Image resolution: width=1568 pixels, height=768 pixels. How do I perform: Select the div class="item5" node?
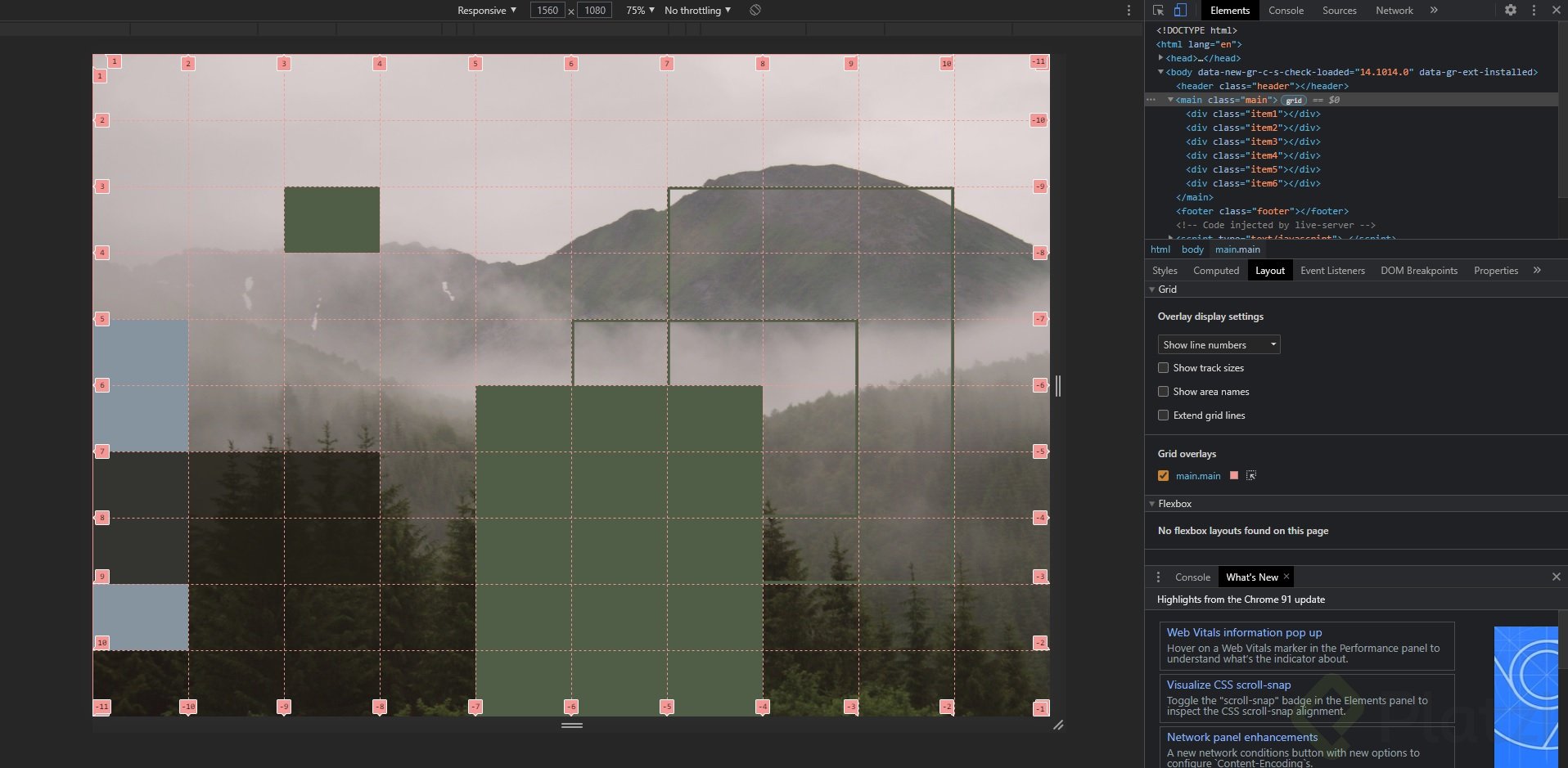coord(1253,169)
